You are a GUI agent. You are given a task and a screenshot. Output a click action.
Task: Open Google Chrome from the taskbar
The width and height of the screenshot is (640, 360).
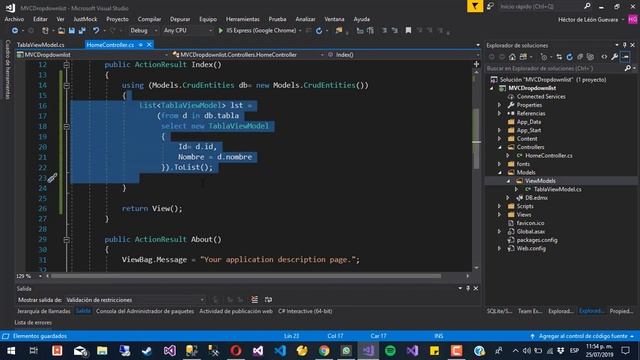coord(324,351)
